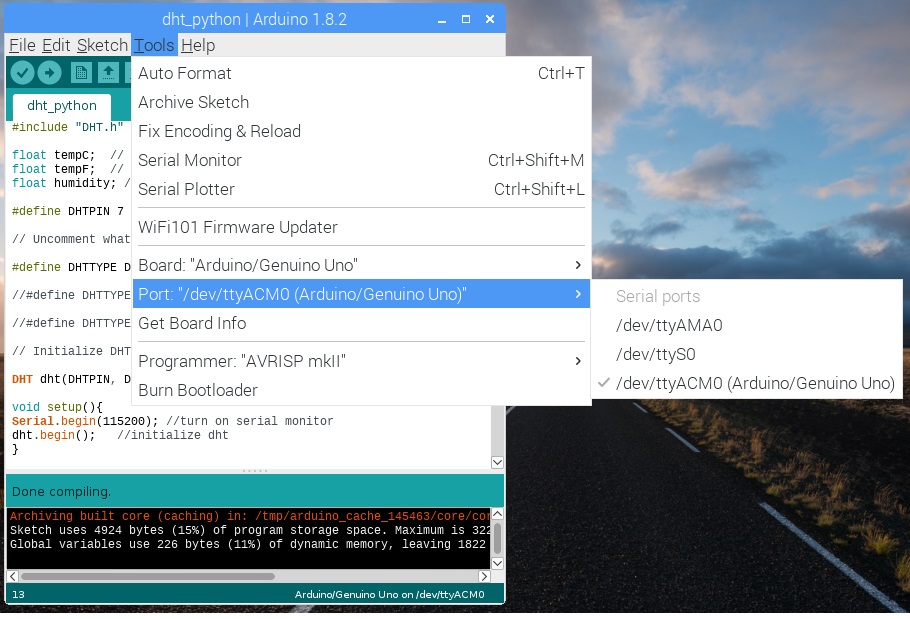Open the File menu
The width and height of the screenshot is (910, 619).
[22, 45]
